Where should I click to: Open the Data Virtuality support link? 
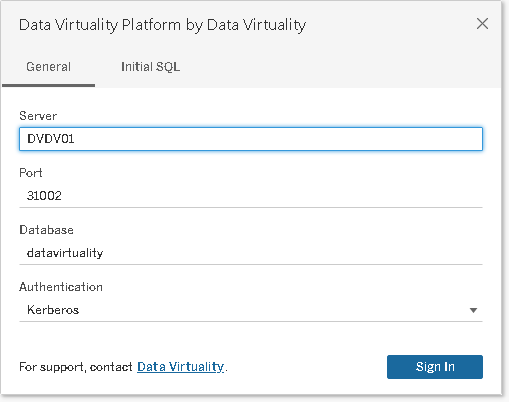click(180, 367)
